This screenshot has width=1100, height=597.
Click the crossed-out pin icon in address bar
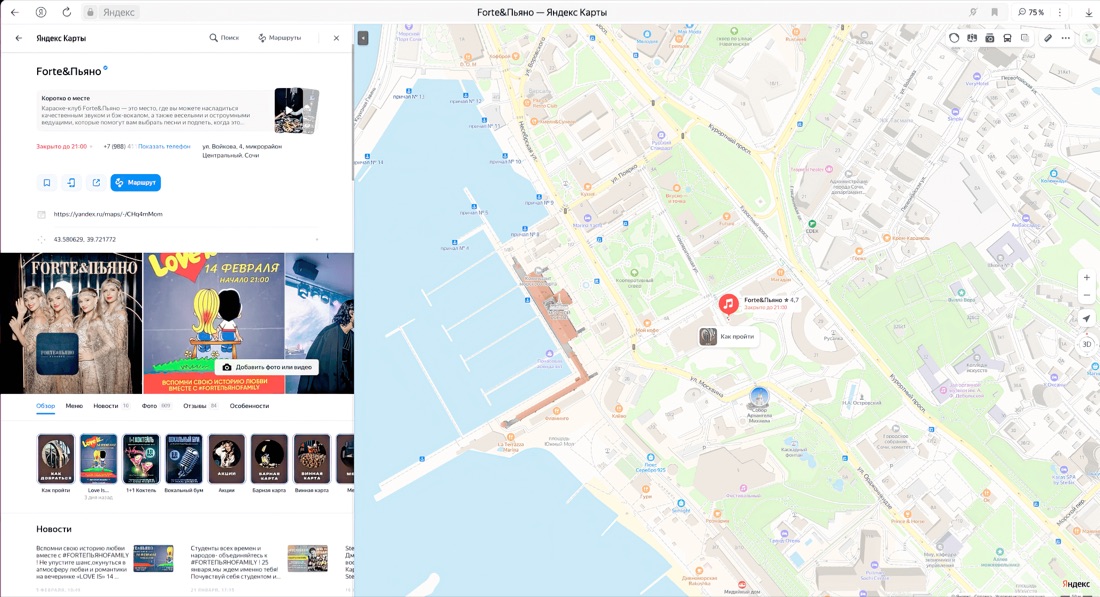click(973, 12)
